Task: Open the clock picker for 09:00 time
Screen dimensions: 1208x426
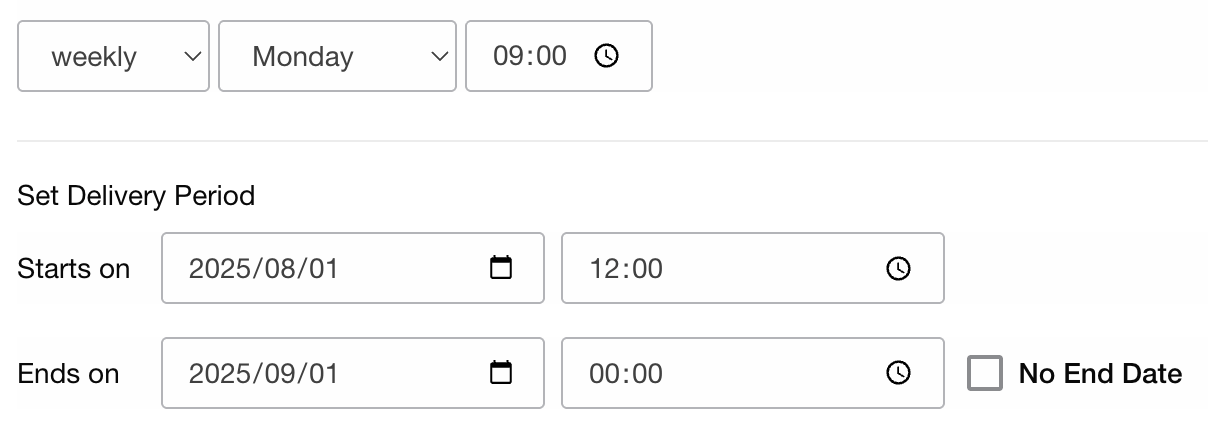Action: pyautogui.click(x=607, y=56)
